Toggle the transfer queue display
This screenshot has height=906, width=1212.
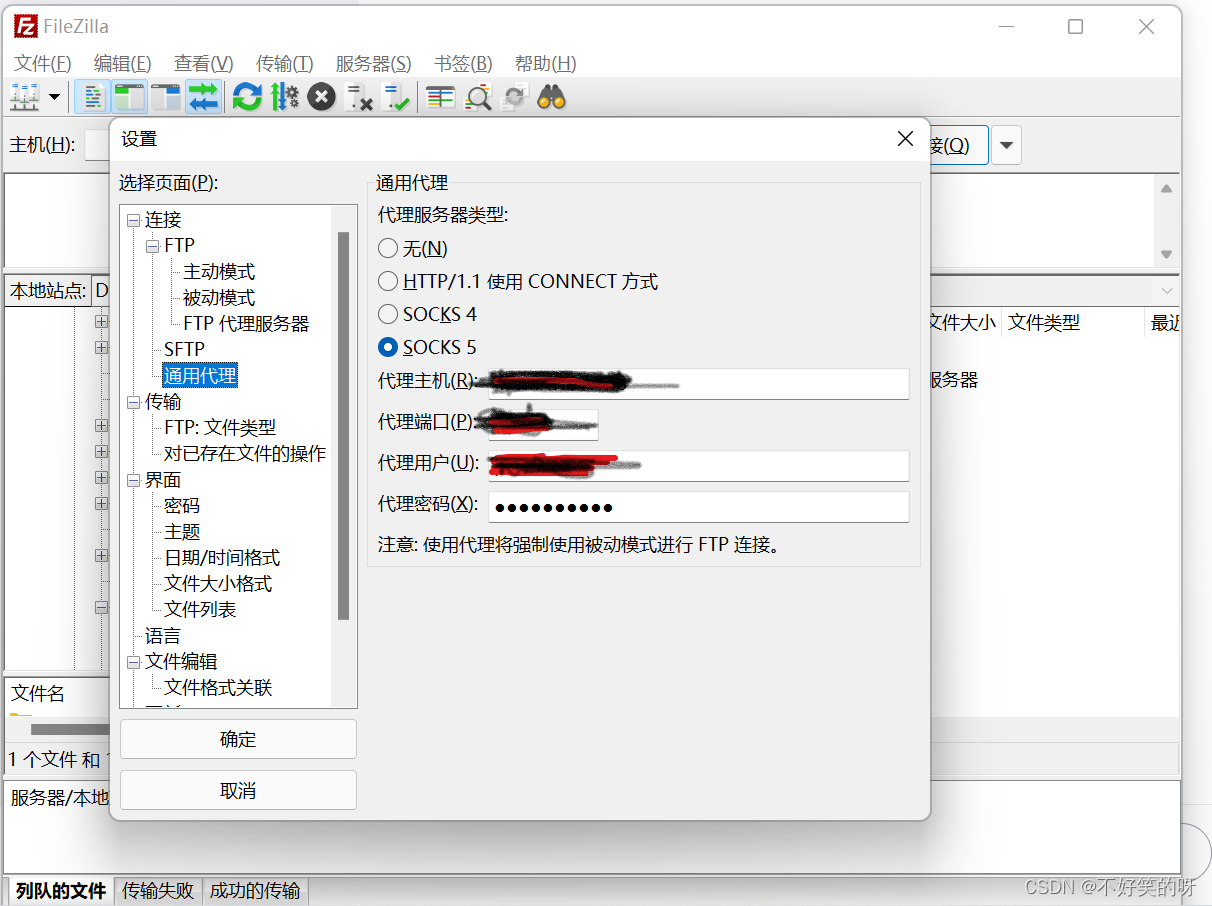click(203, 97)
